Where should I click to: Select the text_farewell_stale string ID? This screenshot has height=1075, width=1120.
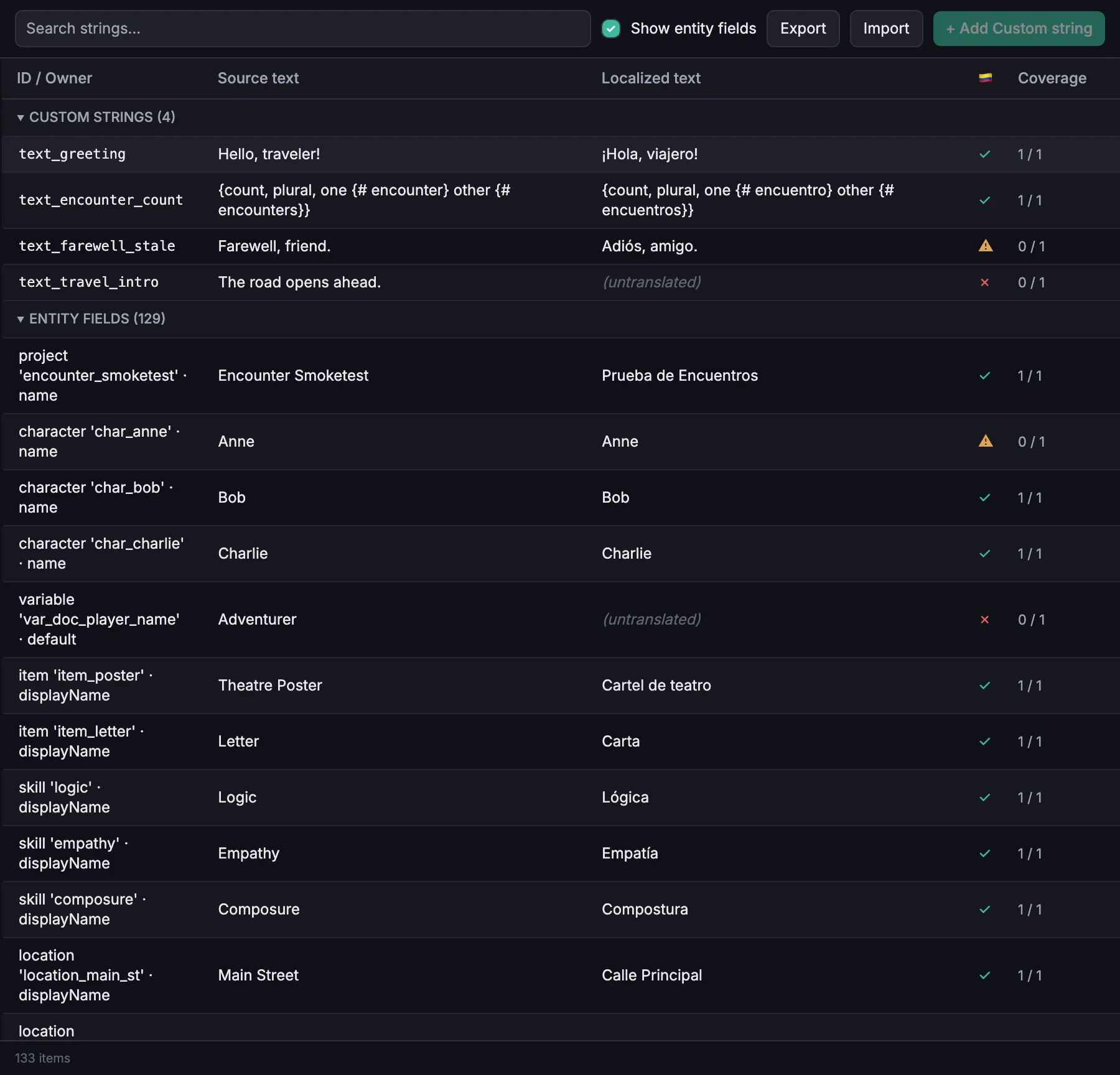[97, 246]
